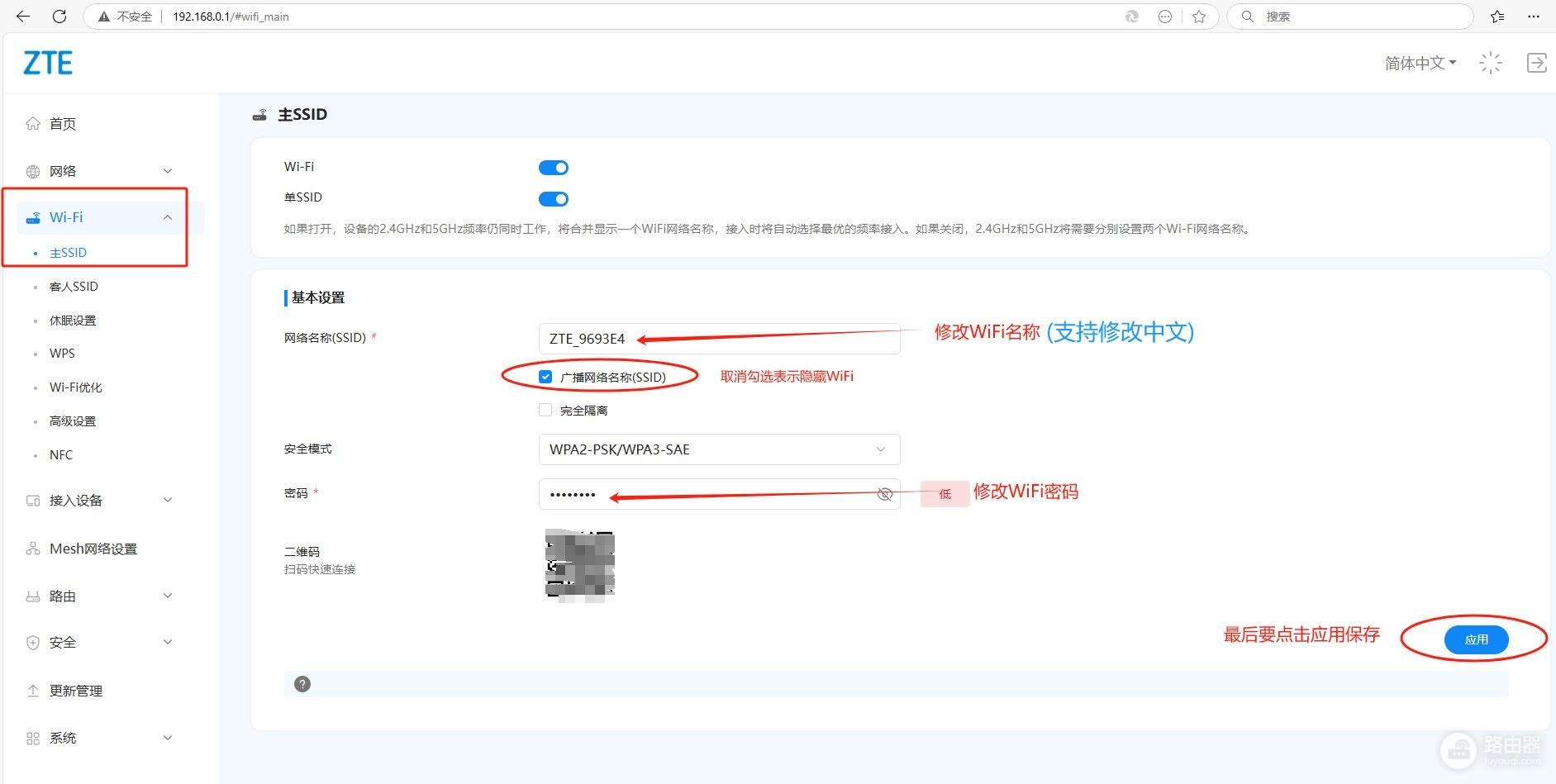Collapse the Wi-Fi menu chevron
The height and width of the screenshot is (784, 1556).
[168, 218]
